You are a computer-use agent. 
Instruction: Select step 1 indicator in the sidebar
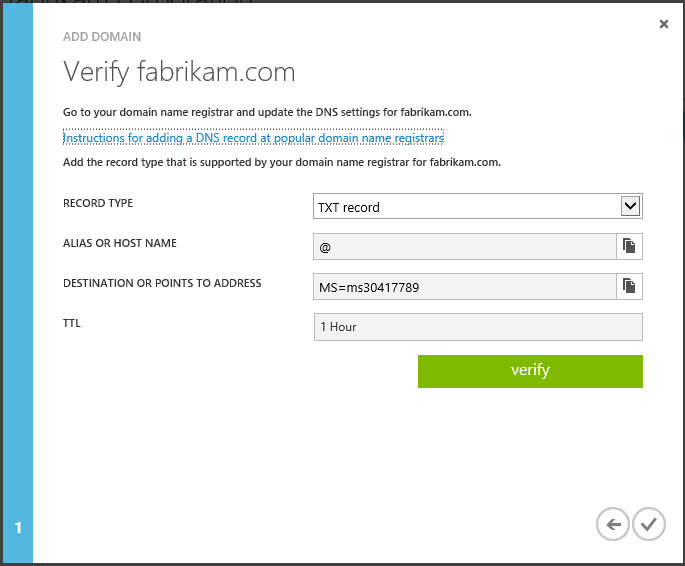(x=18, y=527)
